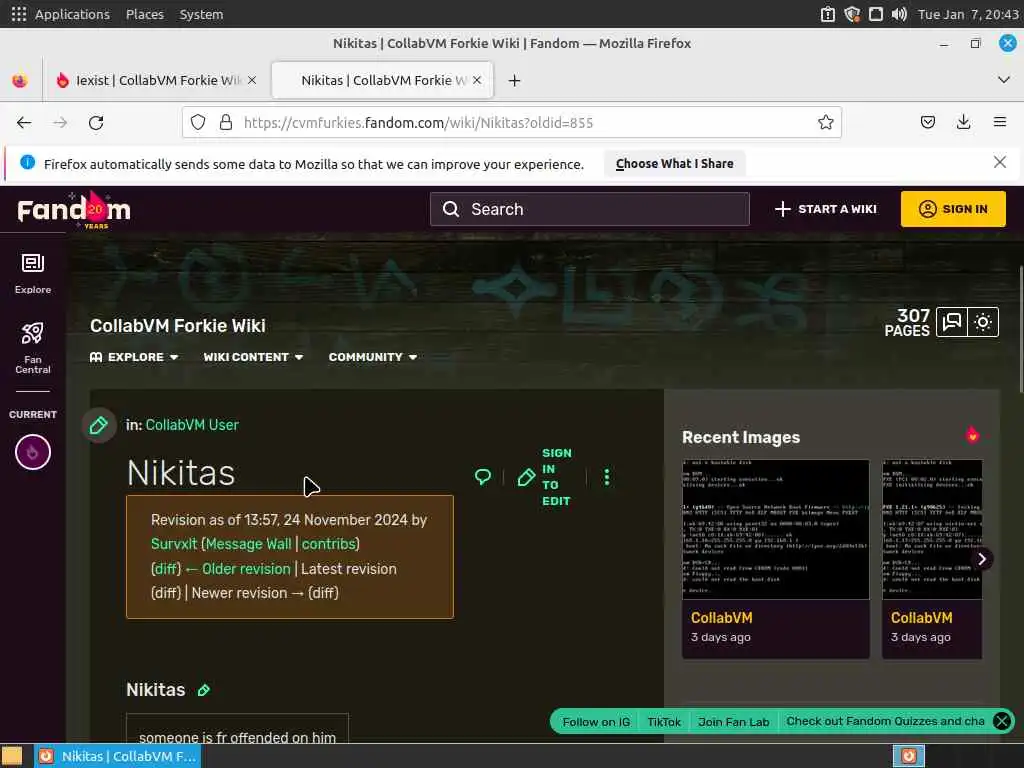Open first diff link beside Older revision
The width and height of the screenshot is (1024, 768).
165,569
